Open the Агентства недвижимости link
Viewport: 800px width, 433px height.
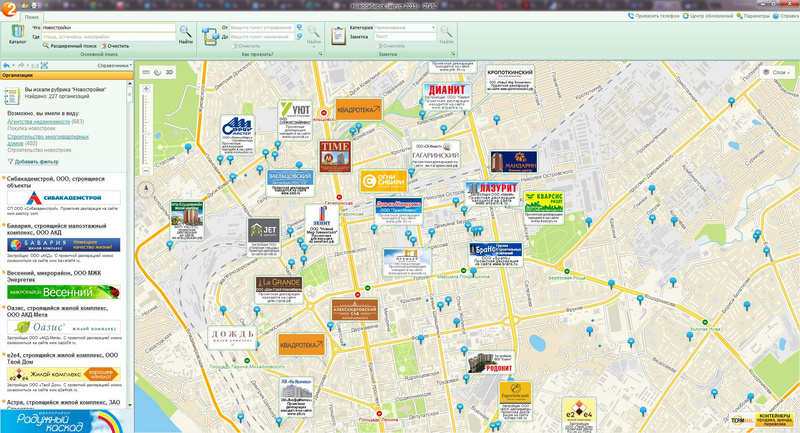click(38, 122)
